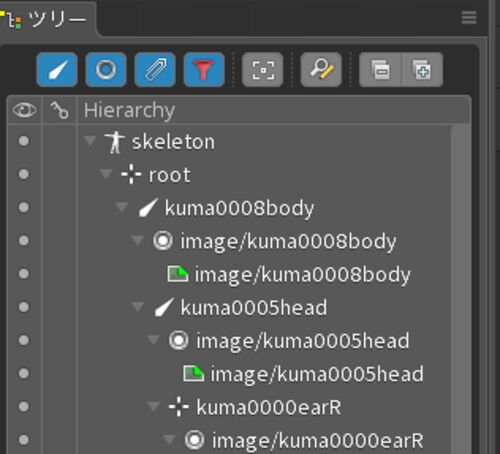Open the tree panel hamburger menu
Image resolution: width=500 pixels, height=454 pixels.
[469, 17]
